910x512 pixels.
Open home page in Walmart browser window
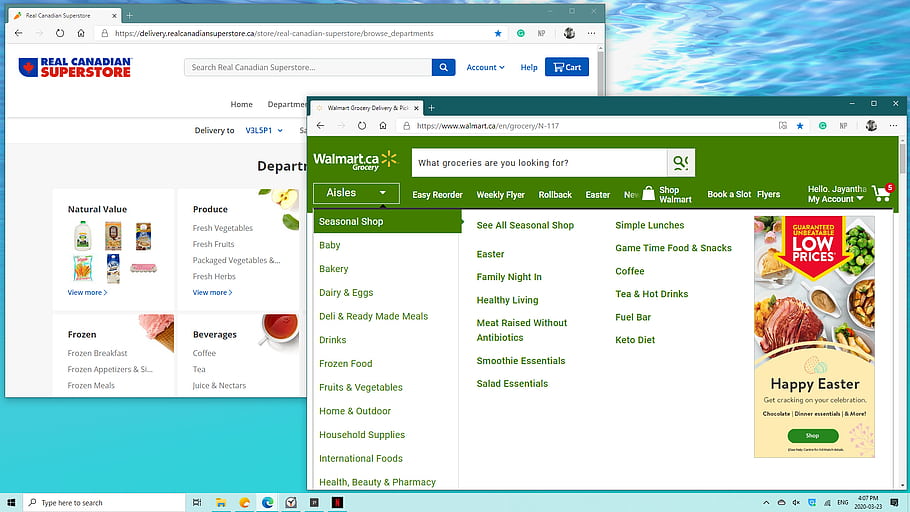coord(383,125)
